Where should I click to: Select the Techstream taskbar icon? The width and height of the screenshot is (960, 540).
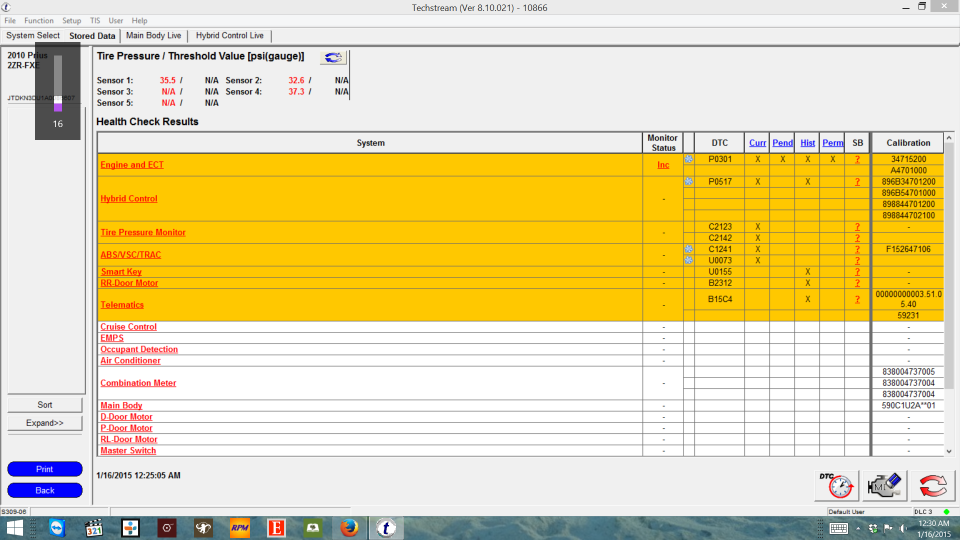pos(386,528)
